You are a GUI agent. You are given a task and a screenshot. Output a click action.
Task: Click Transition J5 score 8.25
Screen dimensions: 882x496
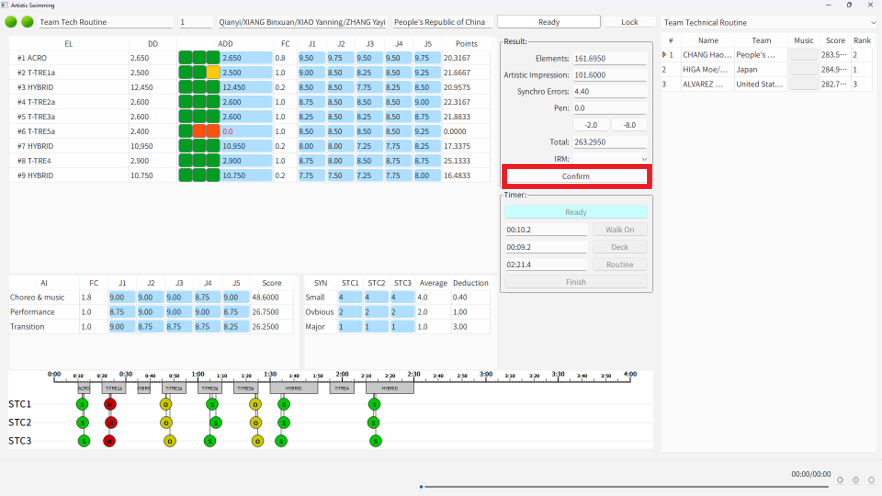236,326
